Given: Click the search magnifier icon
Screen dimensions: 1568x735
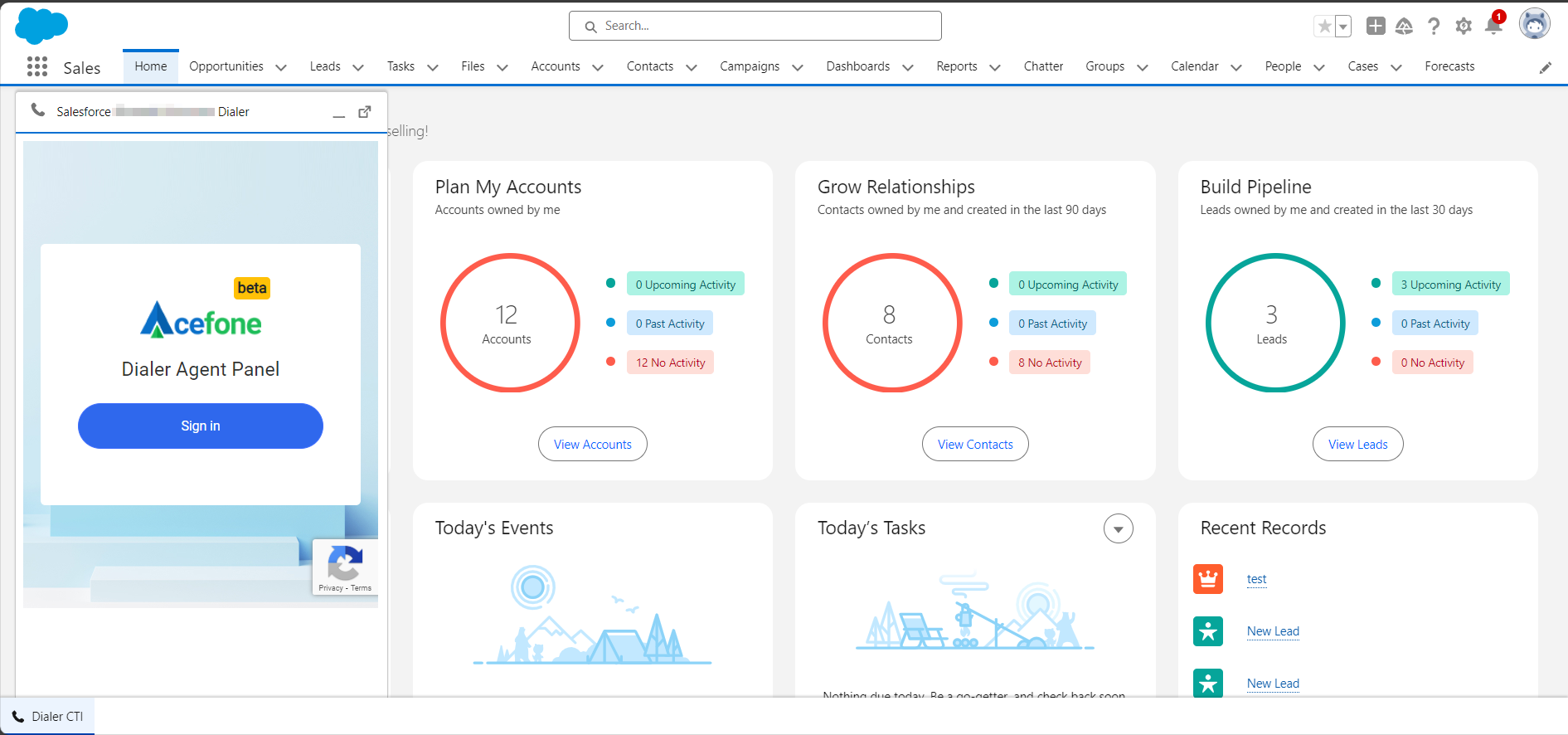Looking at the screenshot, I should tap(591, 27).
